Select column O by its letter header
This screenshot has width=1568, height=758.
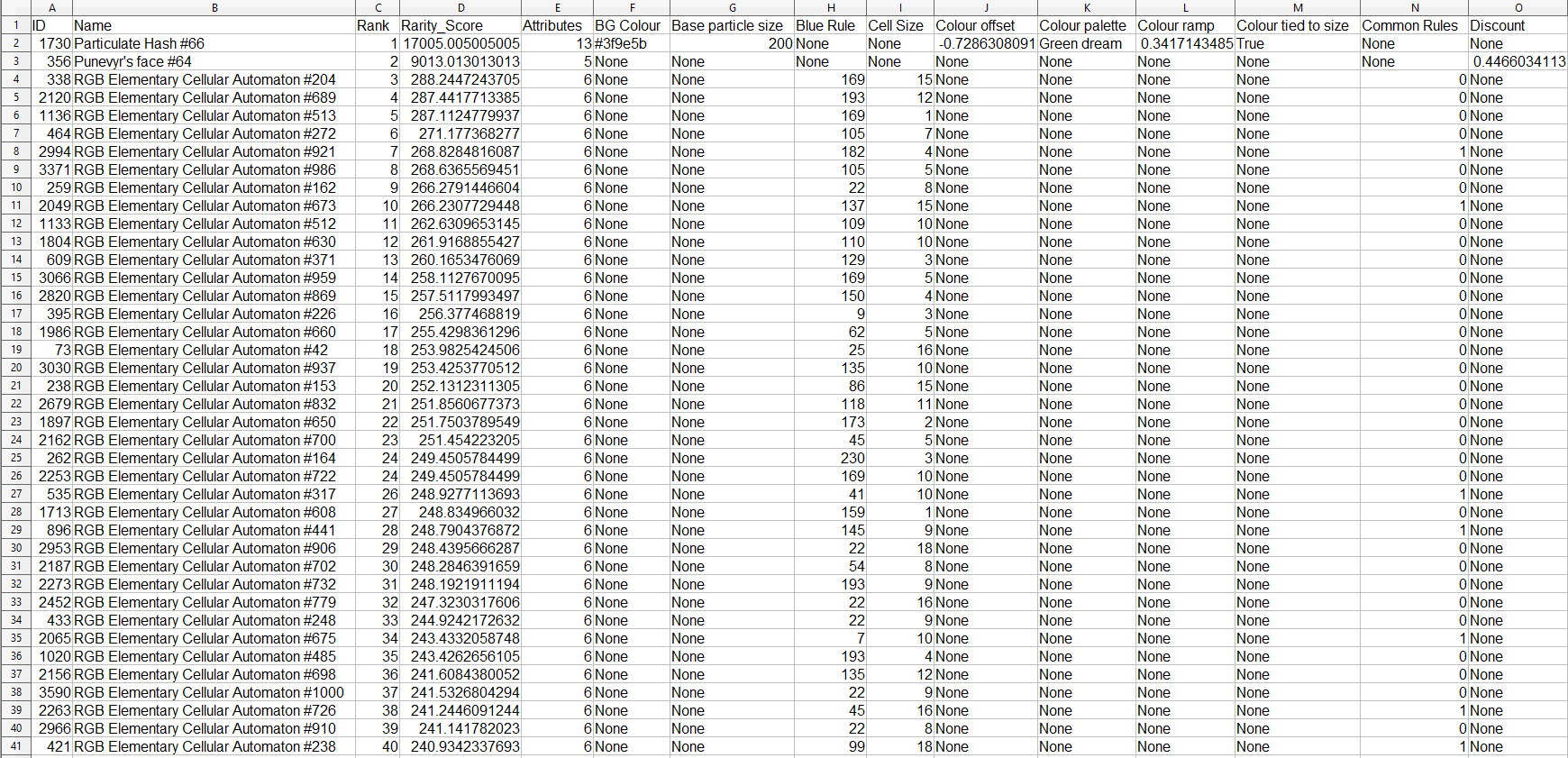point(1518,7)
